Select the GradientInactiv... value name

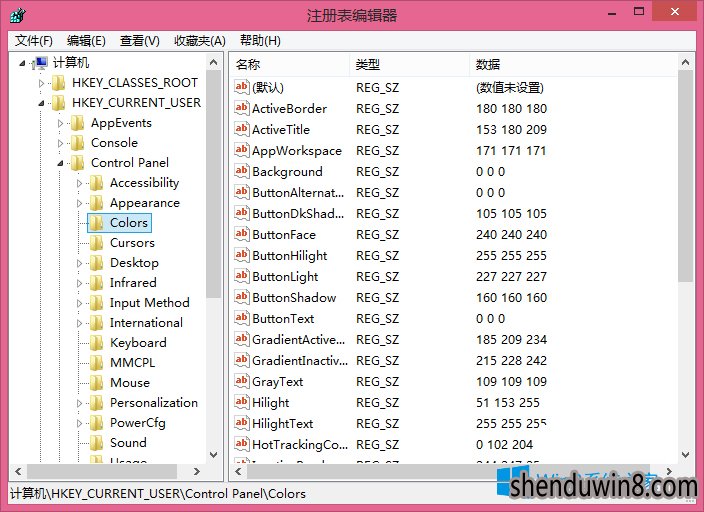click(x=300, y=361)
